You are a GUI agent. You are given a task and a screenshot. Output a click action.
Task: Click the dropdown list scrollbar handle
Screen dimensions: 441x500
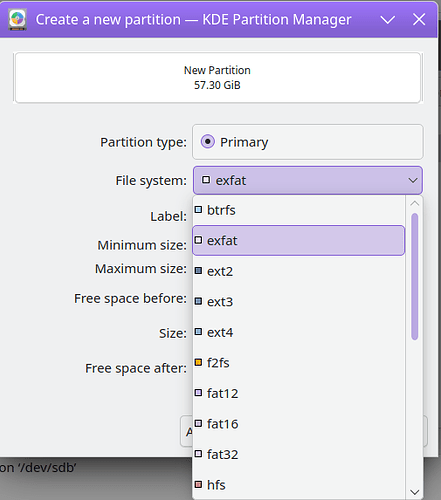(x=415, y=277)
